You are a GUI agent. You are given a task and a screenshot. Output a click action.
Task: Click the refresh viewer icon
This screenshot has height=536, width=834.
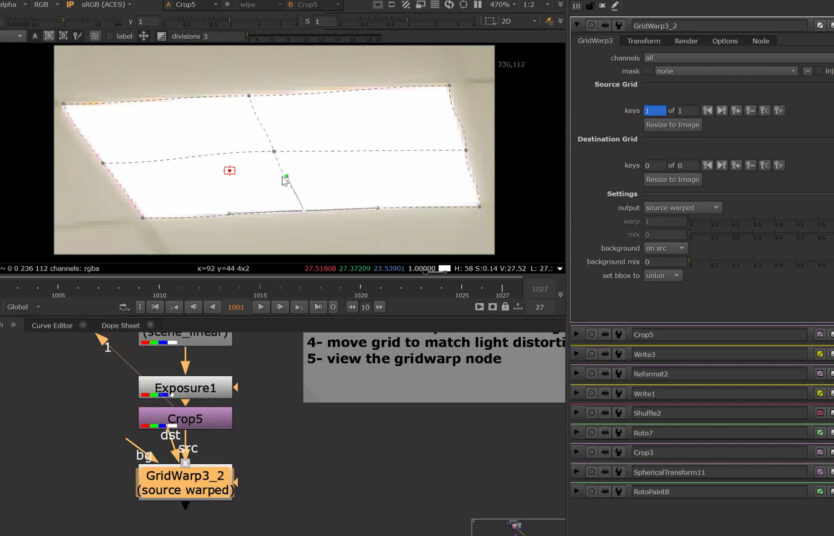tap(449, 5)
